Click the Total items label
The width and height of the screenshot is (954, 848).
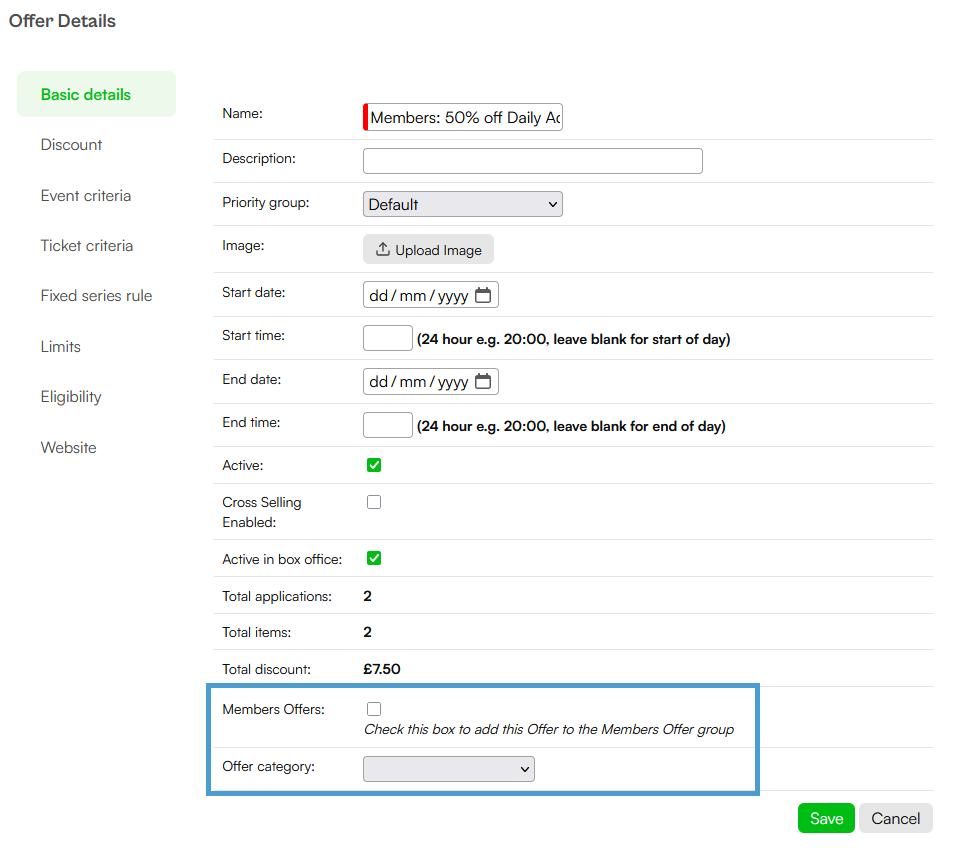[256, 633]
